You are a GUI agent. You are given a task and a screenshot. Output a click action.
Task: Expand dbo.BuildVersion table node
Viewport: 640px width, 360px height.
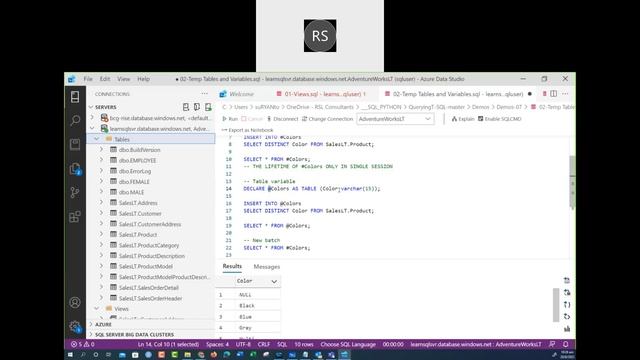click(x=102, y=149)
